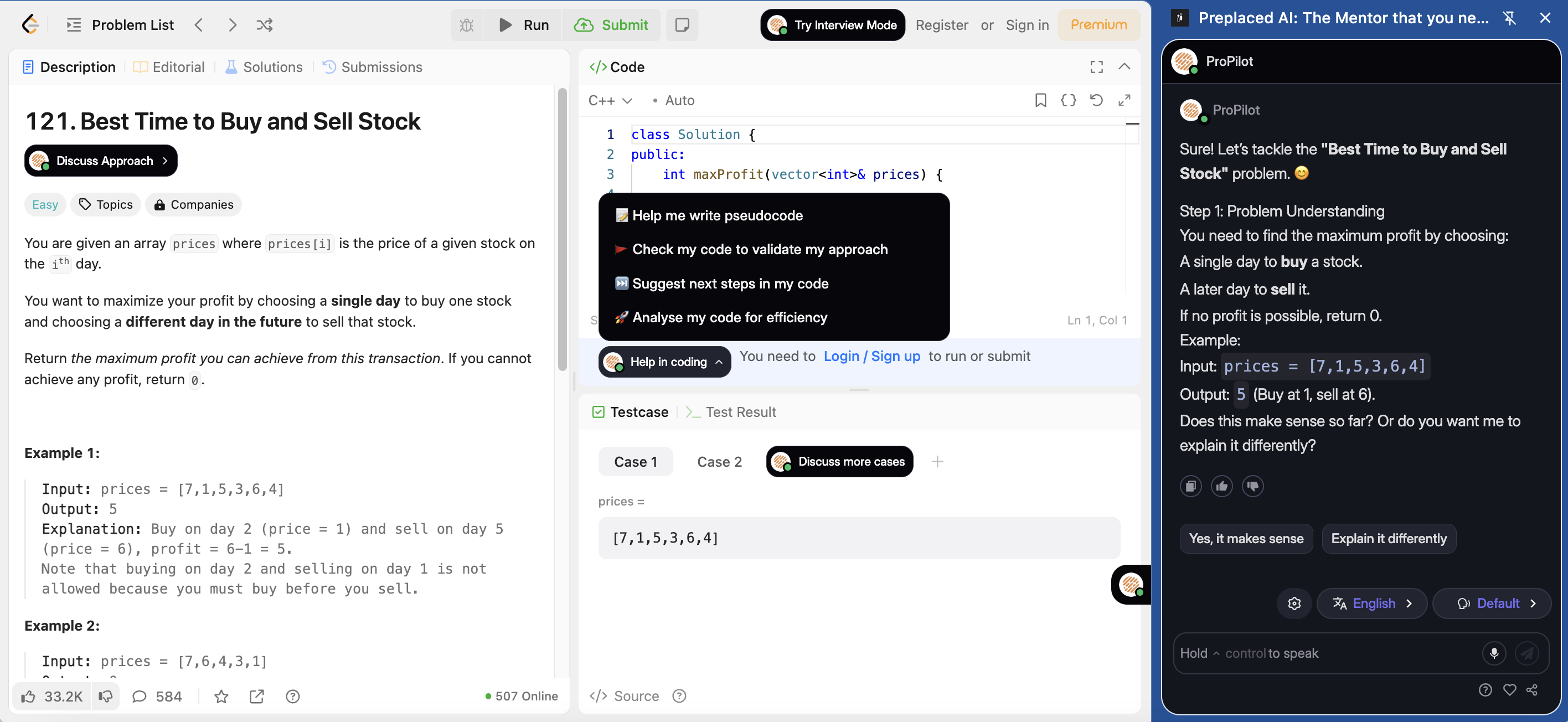Open English language selector
The width and height of the screenshot is (1568, 722).
click(1371, 604)
